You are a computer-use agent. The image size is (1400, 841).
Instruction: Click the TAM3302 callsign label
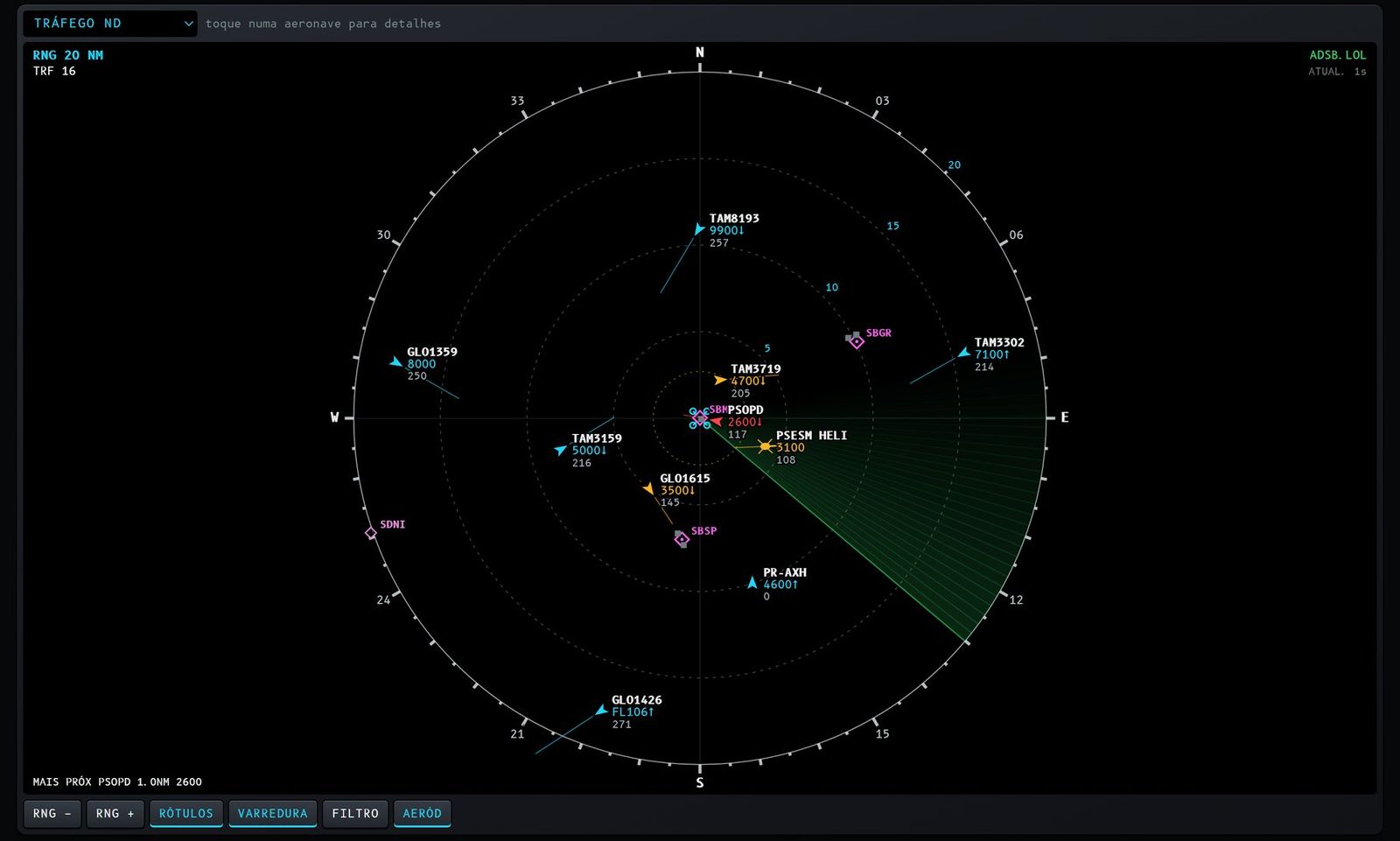point(999,342)
